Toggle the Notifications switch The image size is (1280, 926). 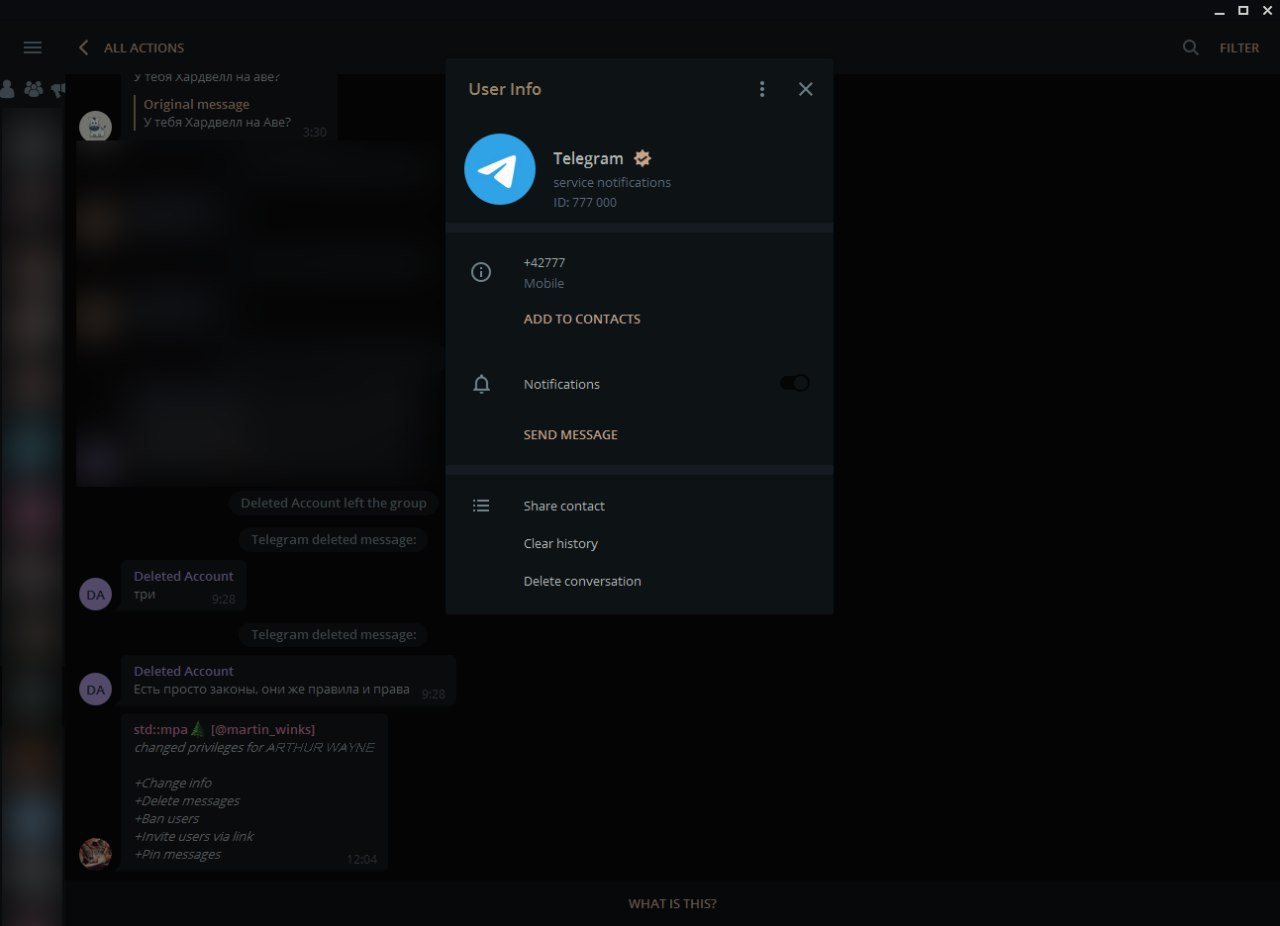[x=795, y=383]
